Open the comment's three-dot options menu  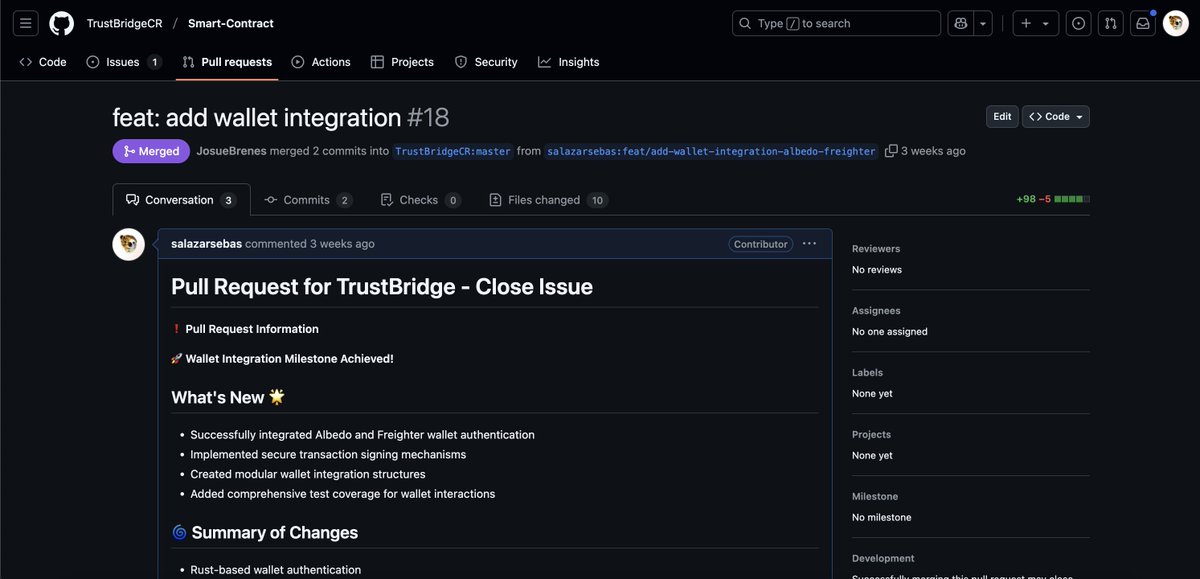pos(809,244)
